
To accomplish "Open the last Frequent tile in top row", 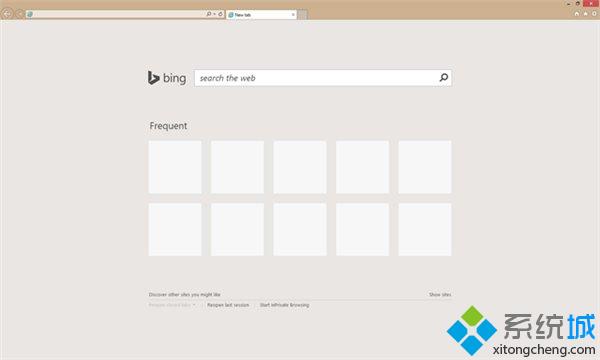I will 425,167.
